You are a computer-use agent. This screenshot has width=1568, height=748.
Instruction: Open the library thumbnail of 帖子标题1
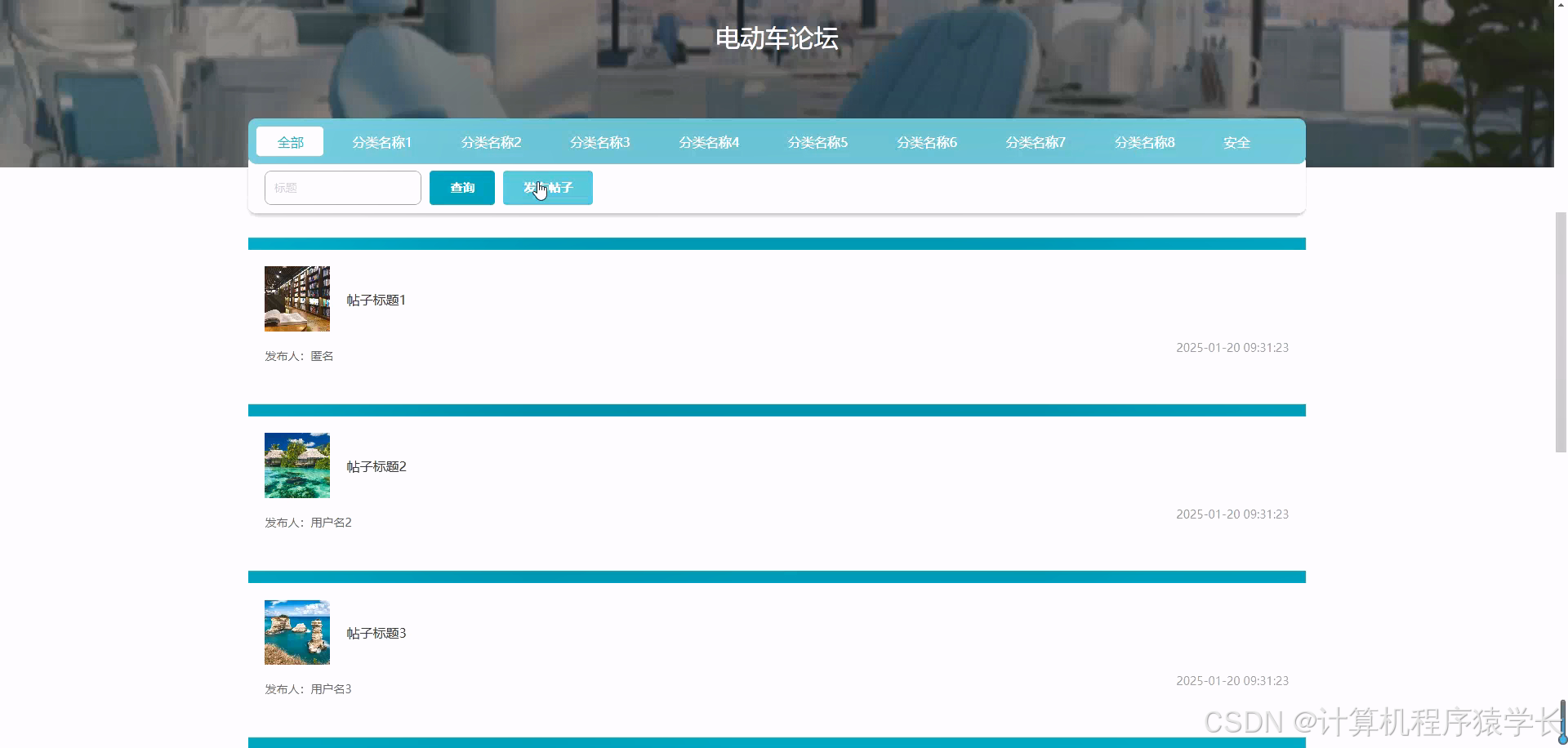297,299
